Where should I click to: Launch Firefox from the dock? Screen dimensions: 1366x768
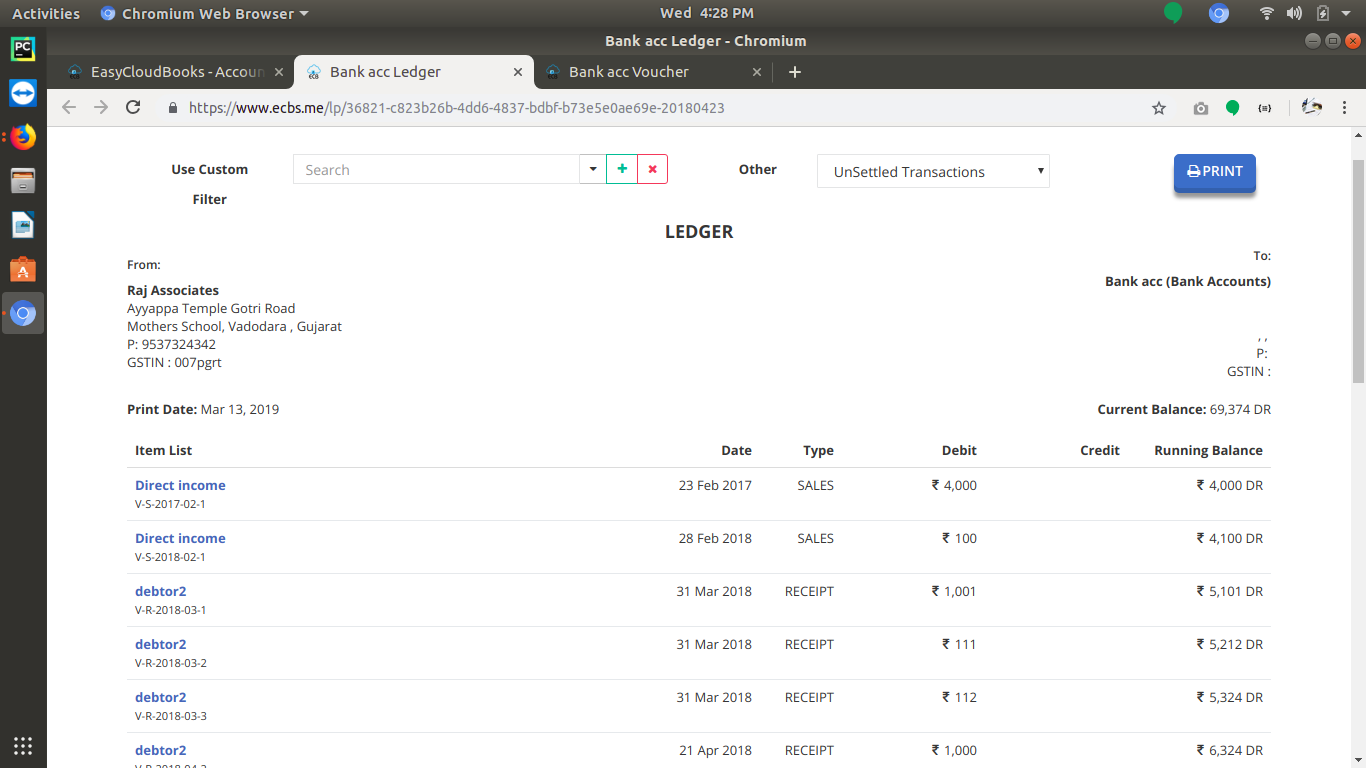click(x=23, y=136)
